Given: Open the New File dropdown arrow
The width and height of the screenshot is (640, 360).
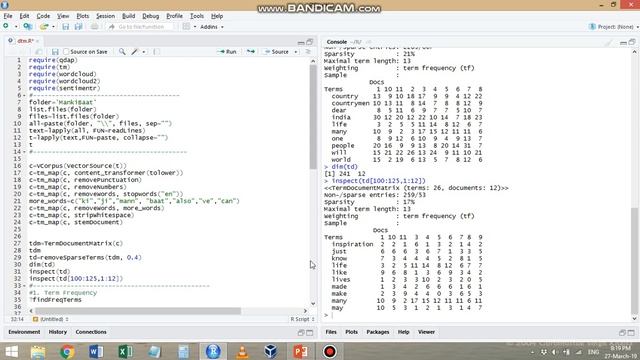Looking at the screenshot, I should (x=16, y=27).
